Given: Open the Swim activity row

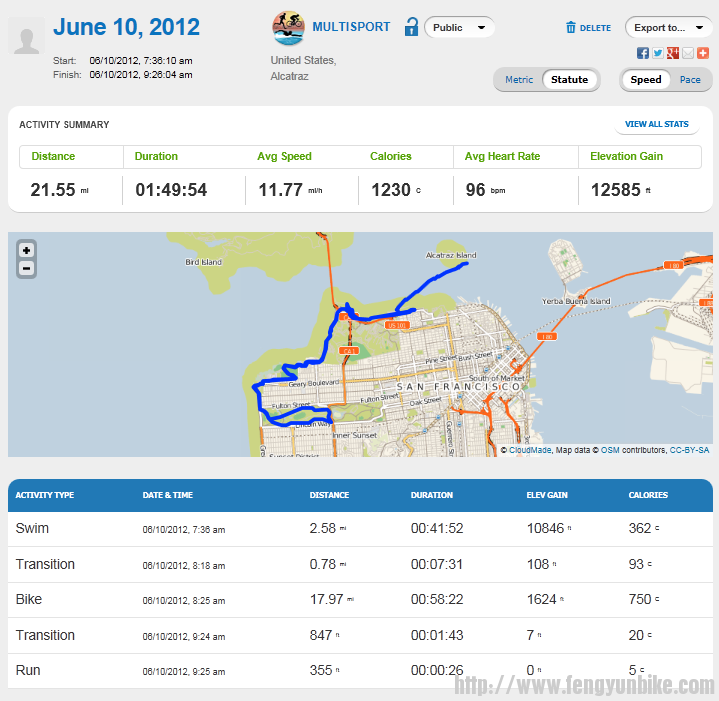Looking at the screenshot, I should [x=31, y=528].
